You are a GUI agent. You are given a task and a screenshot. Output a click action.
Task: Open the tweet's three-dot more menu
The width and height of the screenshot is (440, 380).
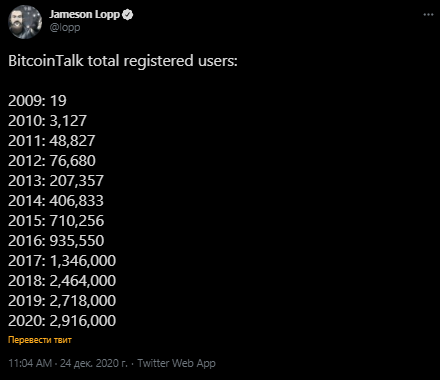pyautogui.click(x=428, y=15)
